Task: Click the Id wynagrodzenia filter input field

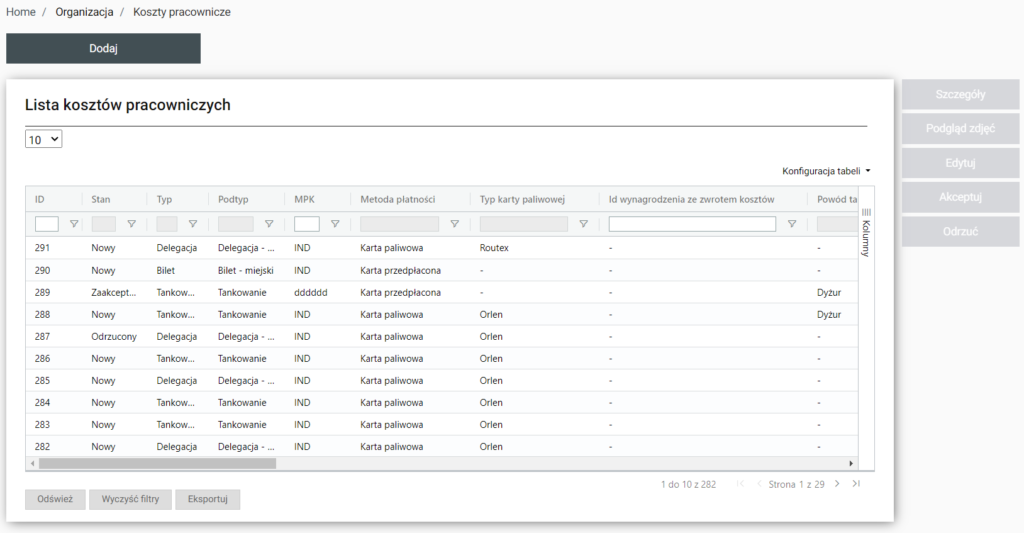Action: click(x=692, y=224)
